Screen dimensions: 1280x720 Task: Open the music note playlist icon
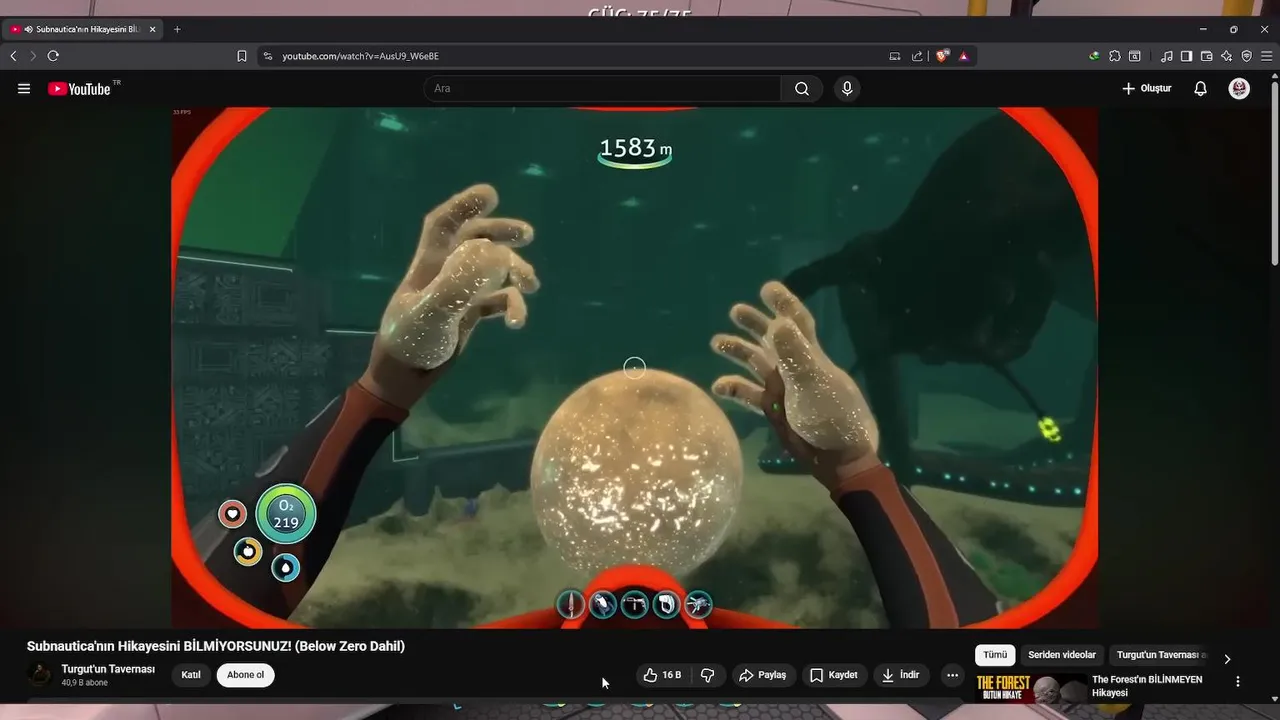1167,56
